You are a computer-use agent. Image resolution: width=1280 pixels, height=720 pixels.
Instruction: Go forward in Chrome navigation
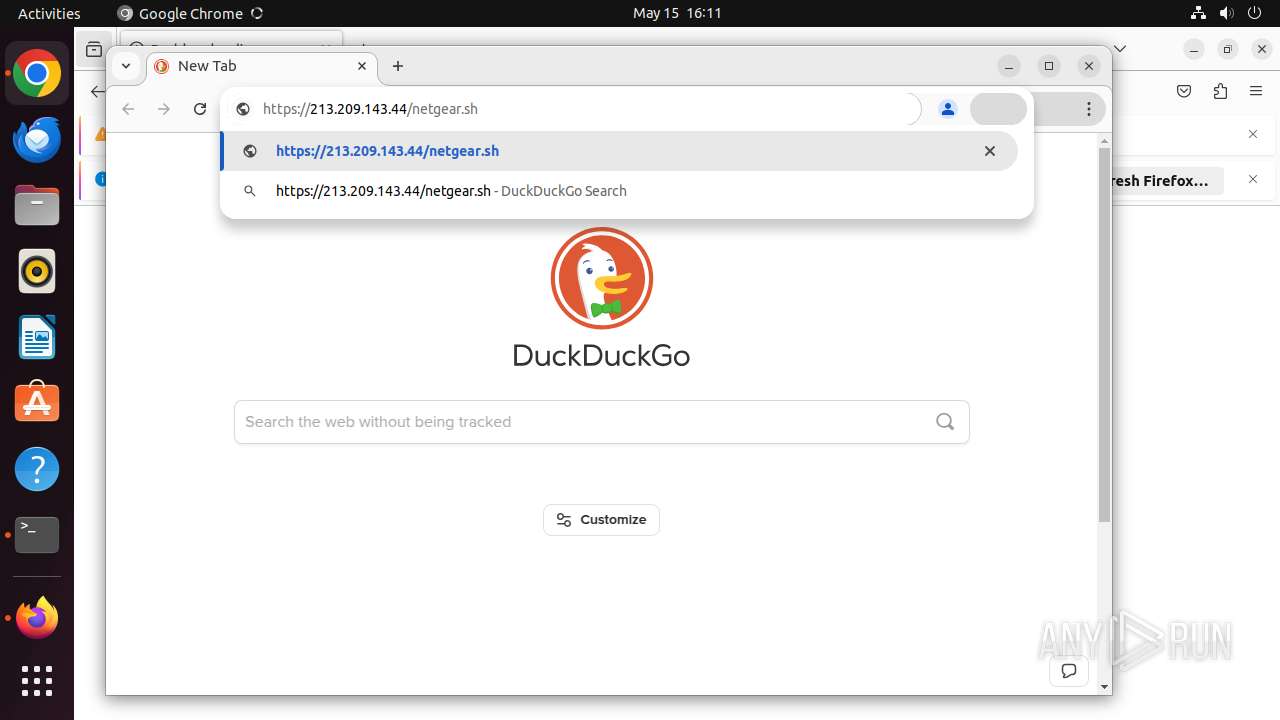point(164,109)
